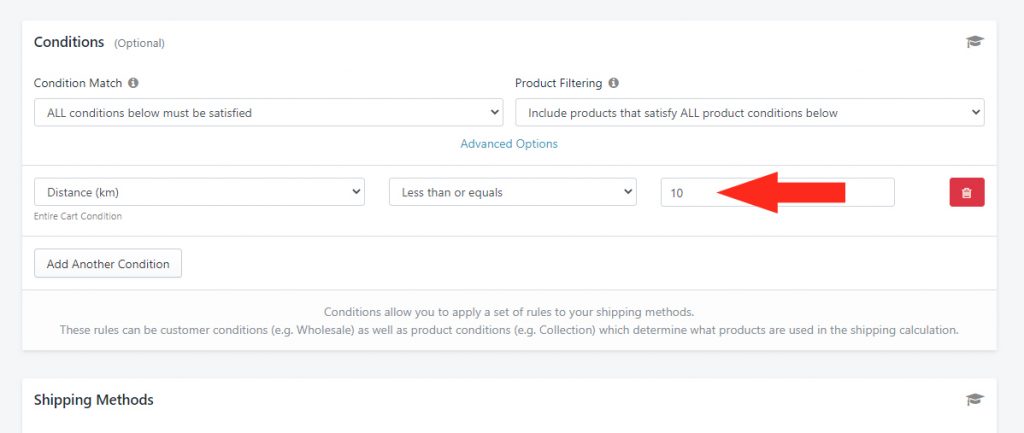The height and width of the screenshot is (433, 1024).
Task: Click the Condition Match info icon
Action: point(133,83)
